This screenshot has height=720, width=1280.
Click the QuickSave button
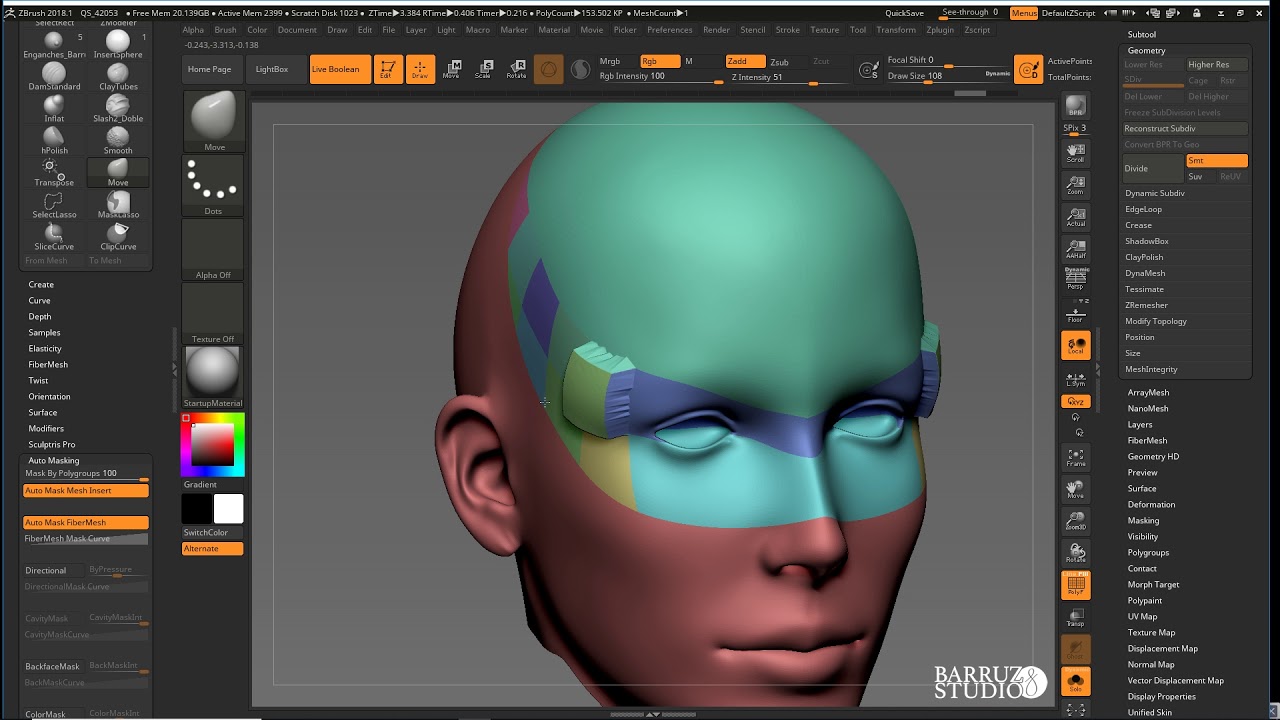[905, 13]
